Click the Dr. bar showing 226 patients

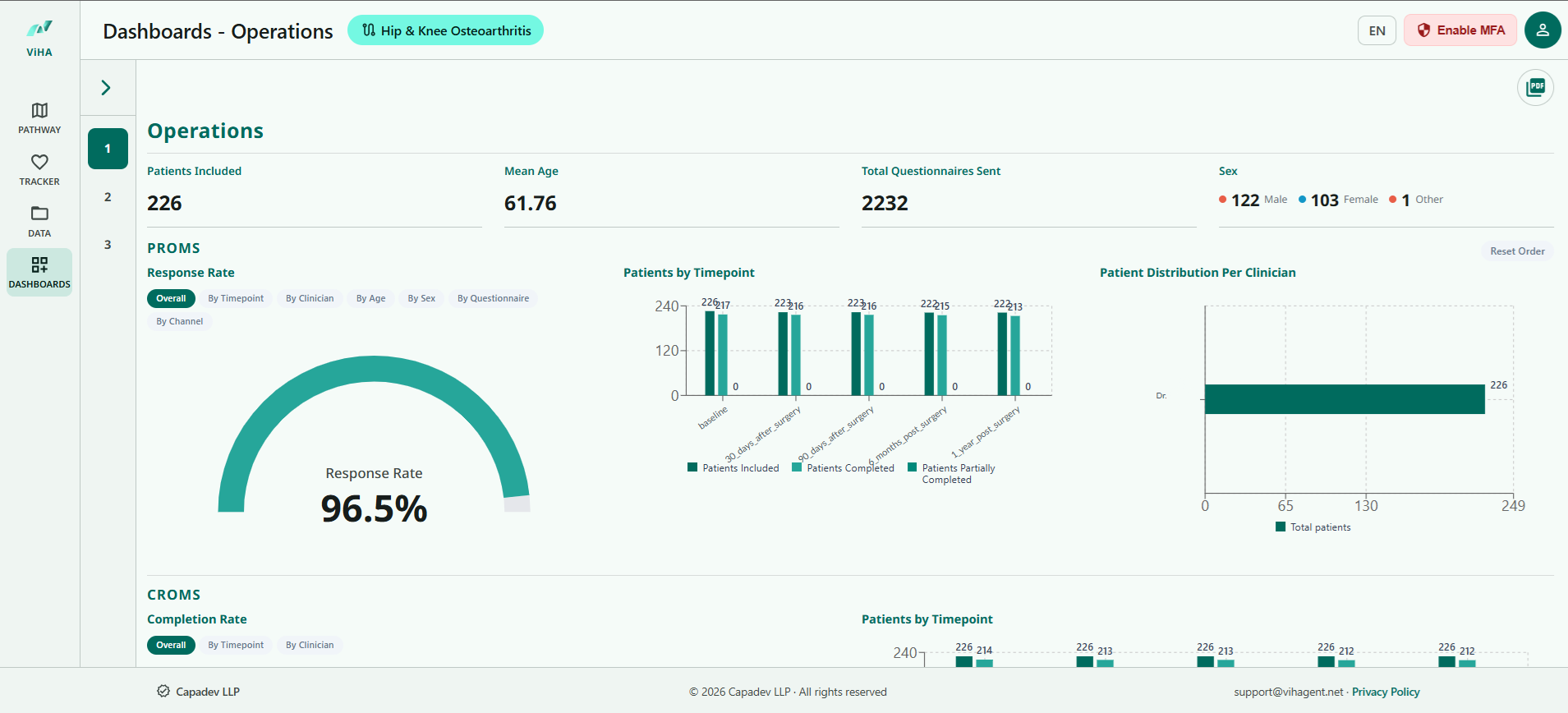1345,399
